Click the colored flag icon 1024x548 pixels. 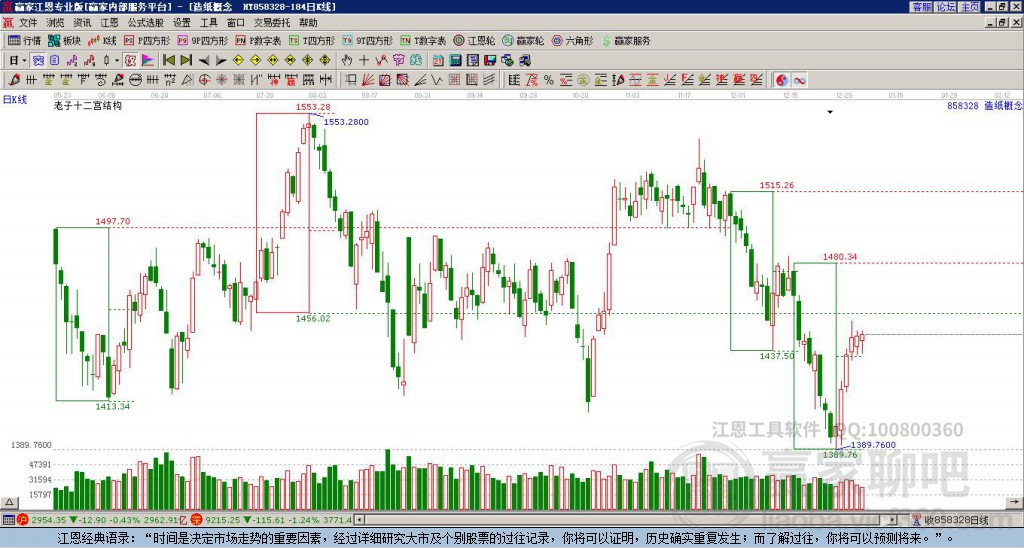coord(148,61)
